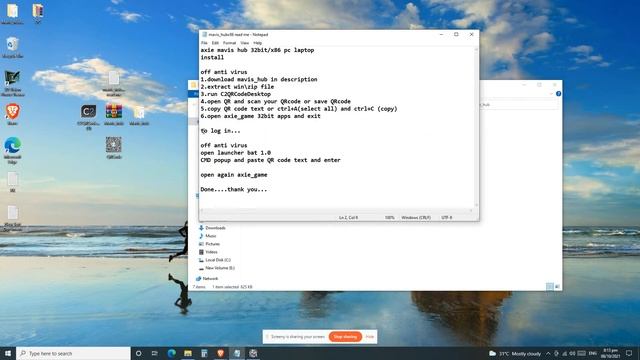Click the File Explorer search box
Image resolution: width=640 pixels, height=360 pixels.
pyautogui.click(x=518, y=105)
